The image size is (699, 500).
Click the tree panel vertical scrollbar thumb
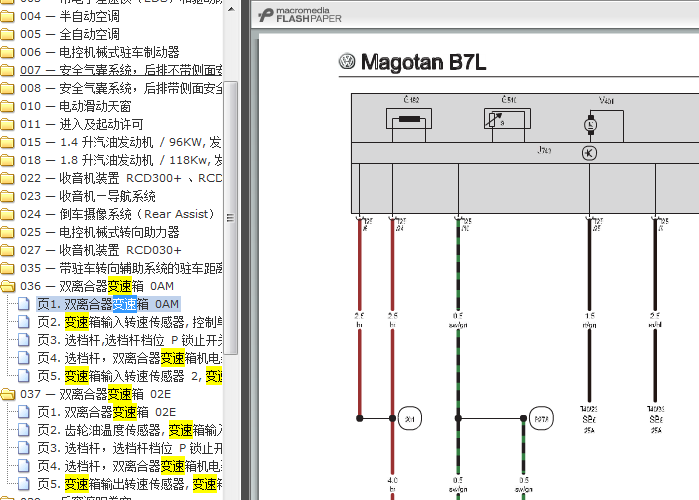[x=230, y=217]
